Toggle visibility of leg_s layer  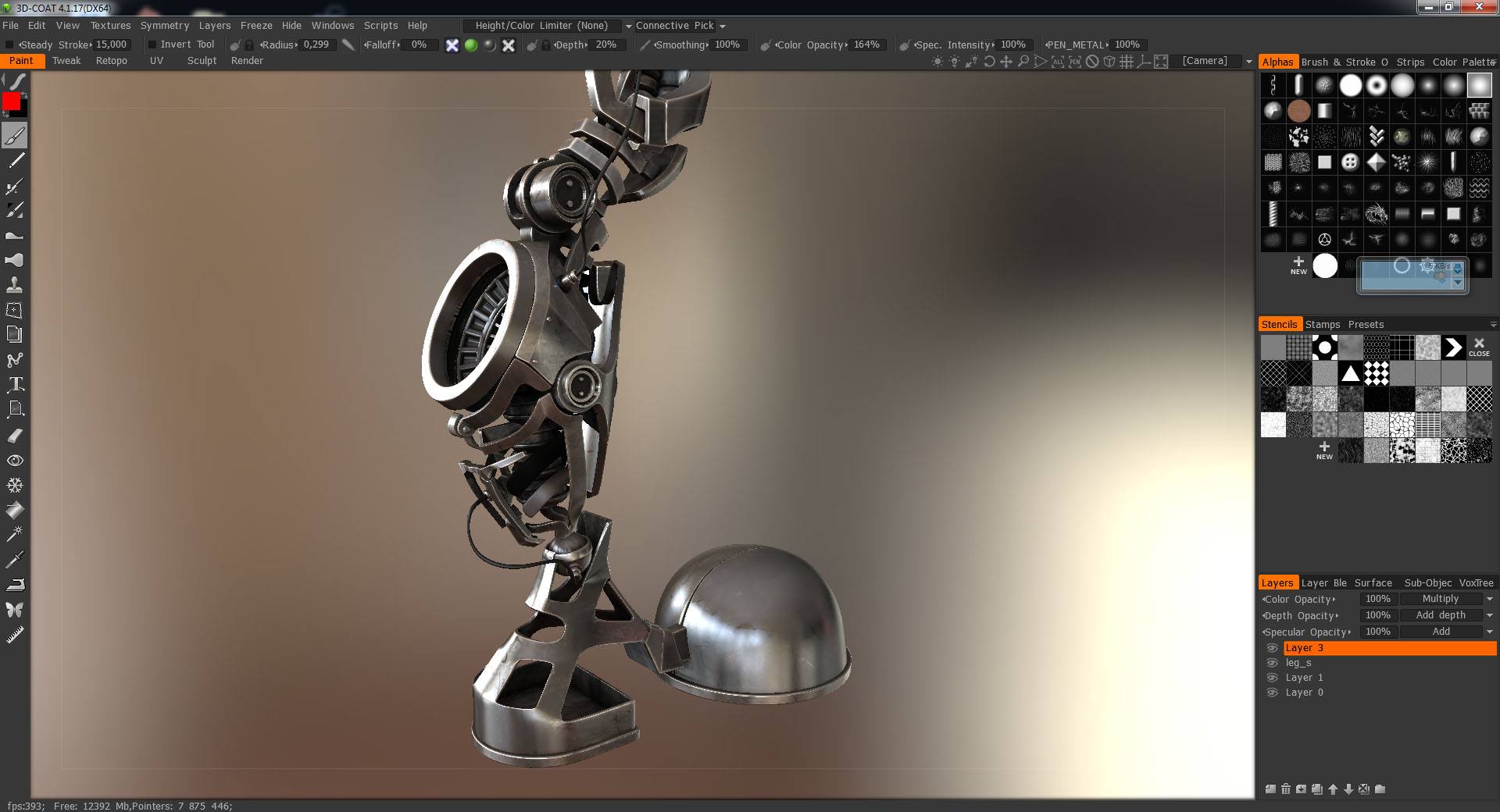pyautogui.click(x=1272, y=663)
